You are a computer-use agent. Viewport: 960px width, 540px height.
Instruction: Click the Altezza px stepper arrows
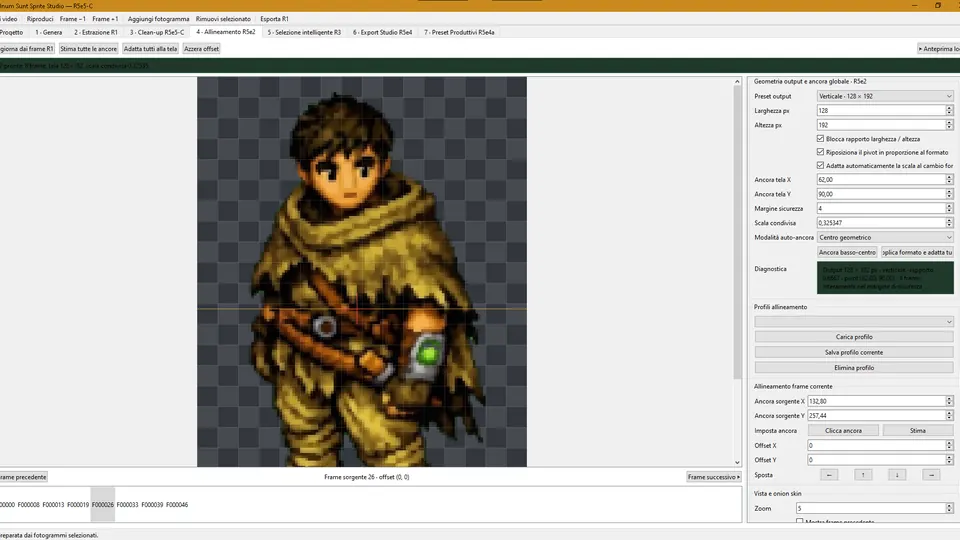tap(949, 124)
